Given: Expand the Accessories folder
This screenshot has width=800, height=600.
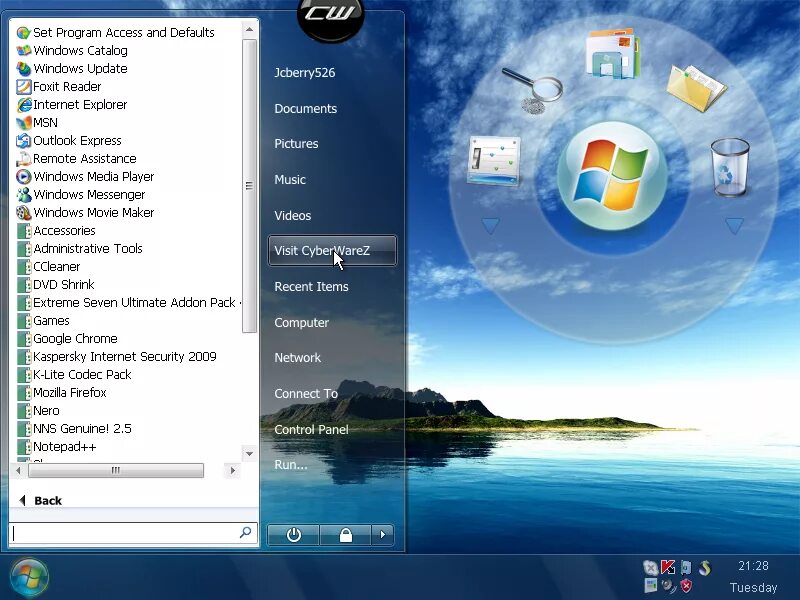Looking at the screenshot, I should pyautogui.click(x=56, y=231).
